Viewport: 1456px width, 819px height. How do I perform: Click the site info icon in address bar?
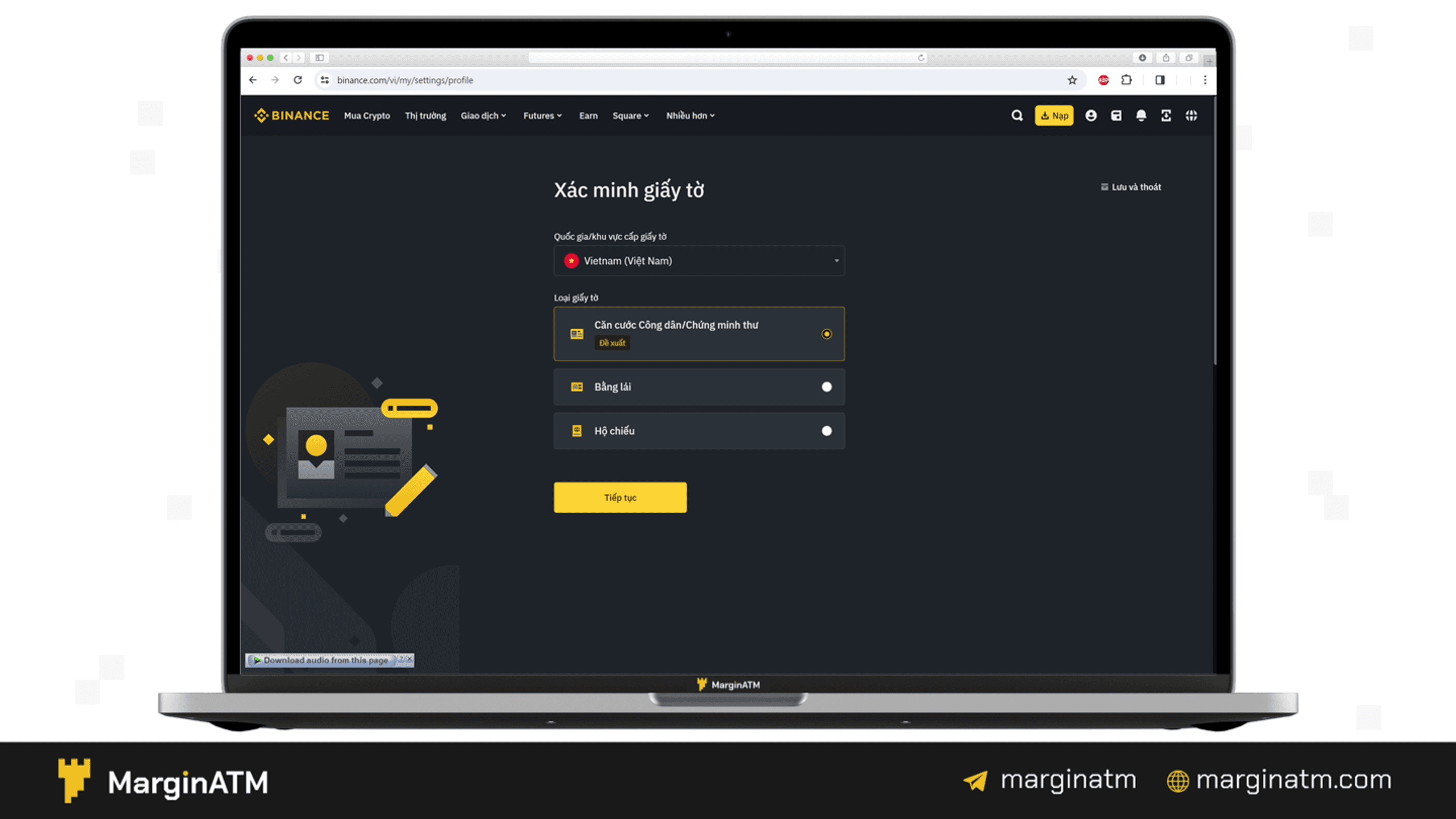click(325, 80)
